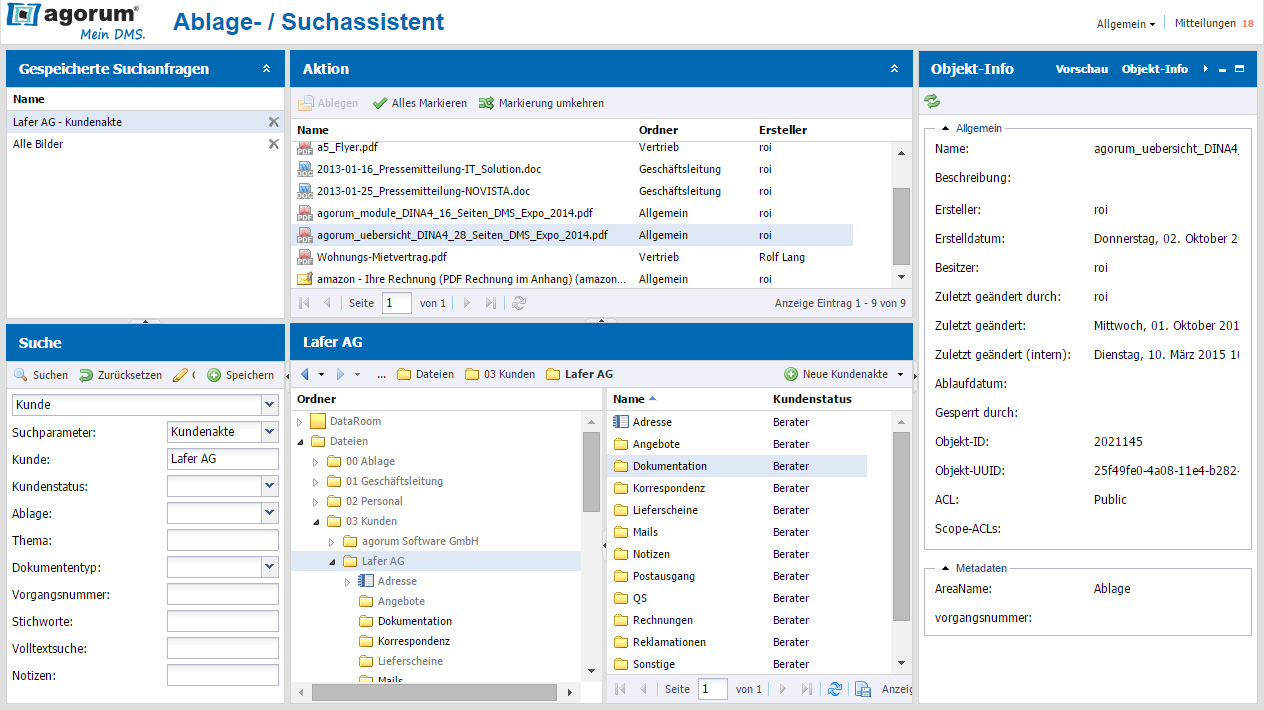The image size is (1264, 710).
Task: Open the back-history dropdown in Lafer AG panel
Action: click(321, 375)
